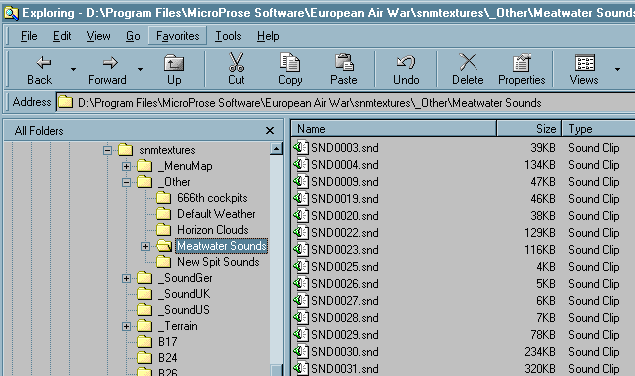Select the New Spit Sounds folder

(218, 262)
